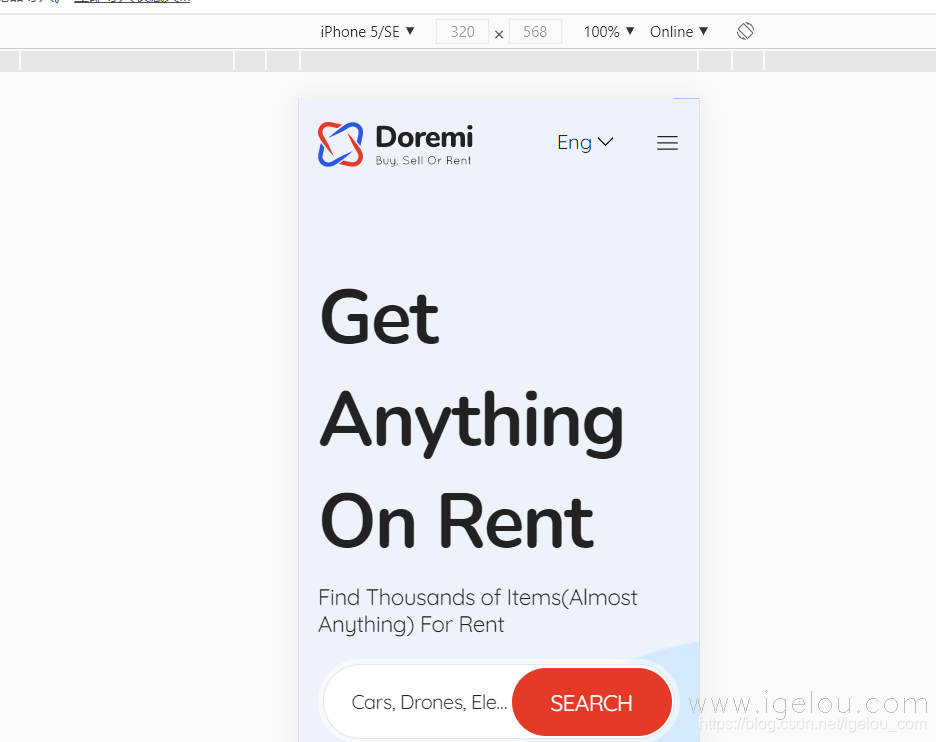
Task: Open the 100% zoom dropdown
Action: coord(608,32)
